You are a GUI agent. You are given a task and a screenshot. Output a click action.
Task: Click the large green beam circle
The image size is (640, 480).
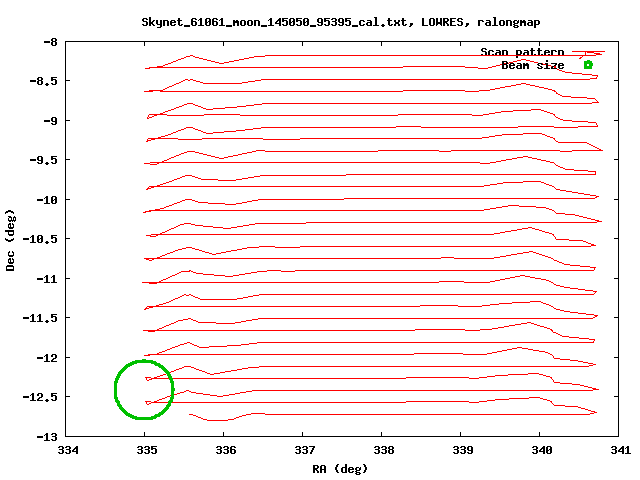pos(144,389)
